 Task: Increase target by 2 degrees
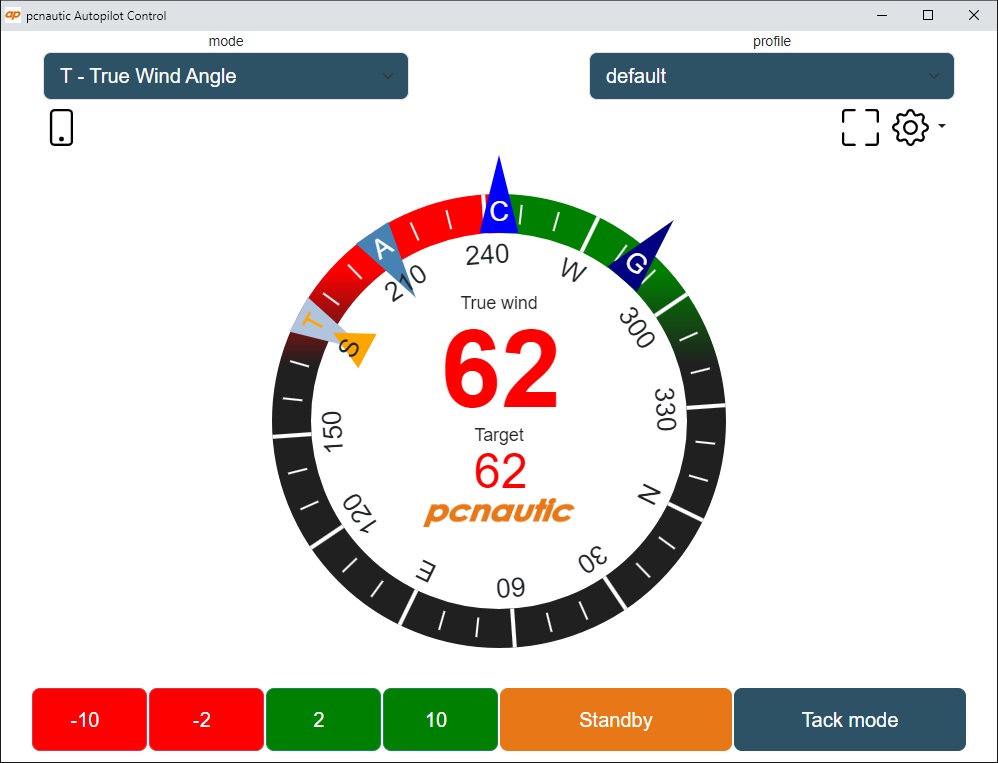pos(323,719)
